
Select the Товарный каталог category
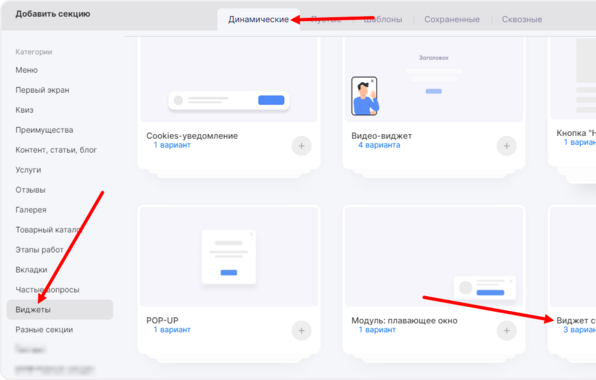pos(49,230)
